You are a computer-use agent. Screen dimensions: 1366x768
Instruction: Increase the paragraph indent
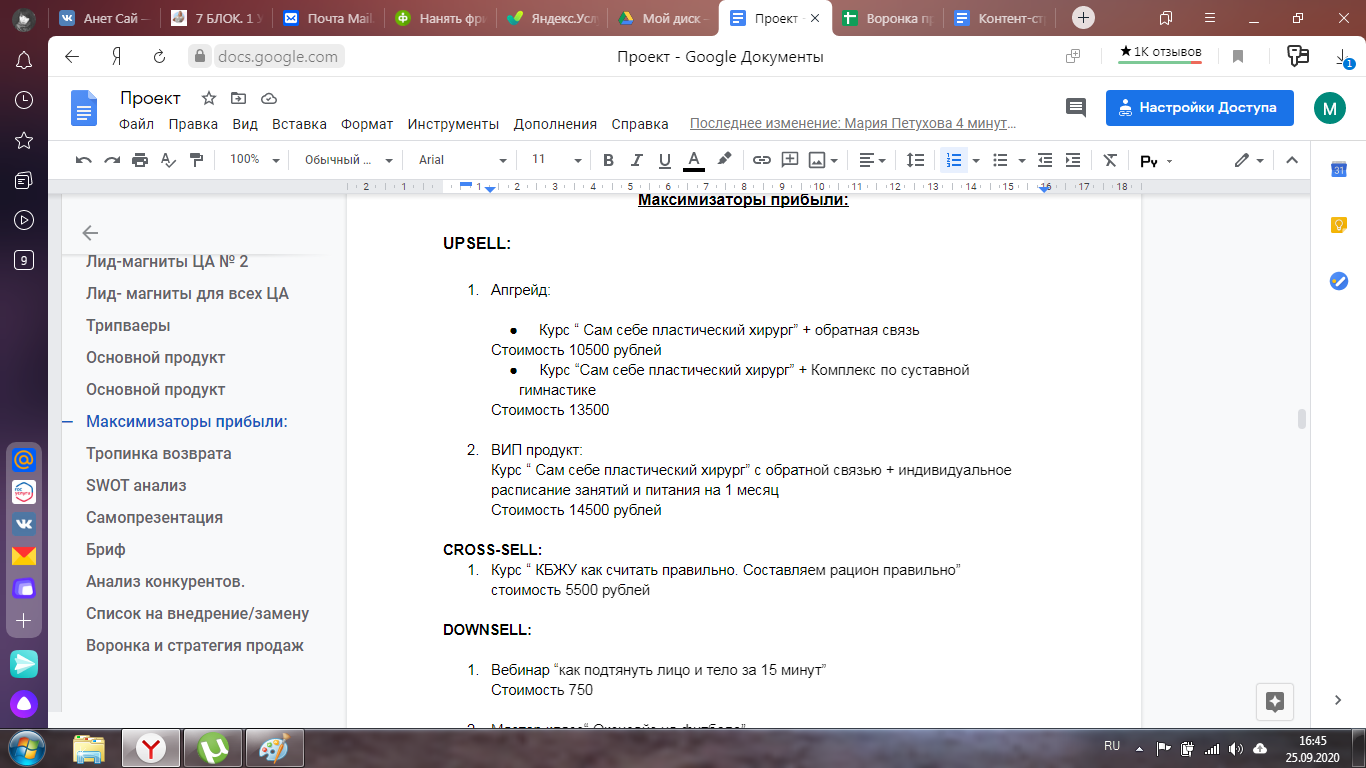pyautogui.click(x=1073, y=160)
